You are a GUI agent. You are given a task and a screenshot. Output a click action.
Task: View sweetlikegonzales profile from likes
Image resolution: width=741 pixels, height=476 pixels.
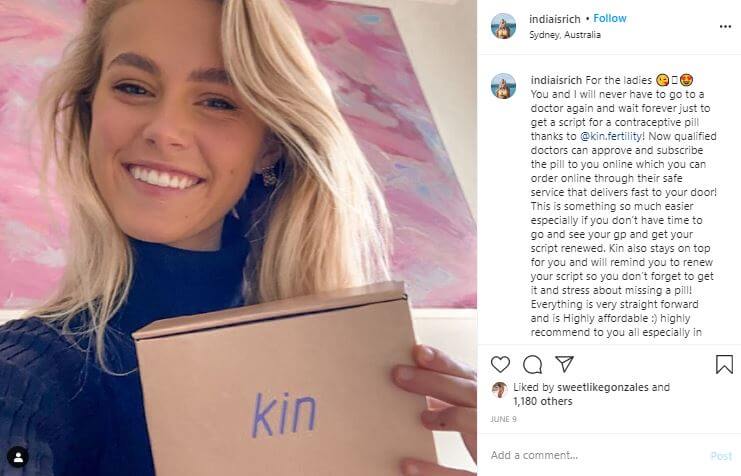tap(603, 388)
